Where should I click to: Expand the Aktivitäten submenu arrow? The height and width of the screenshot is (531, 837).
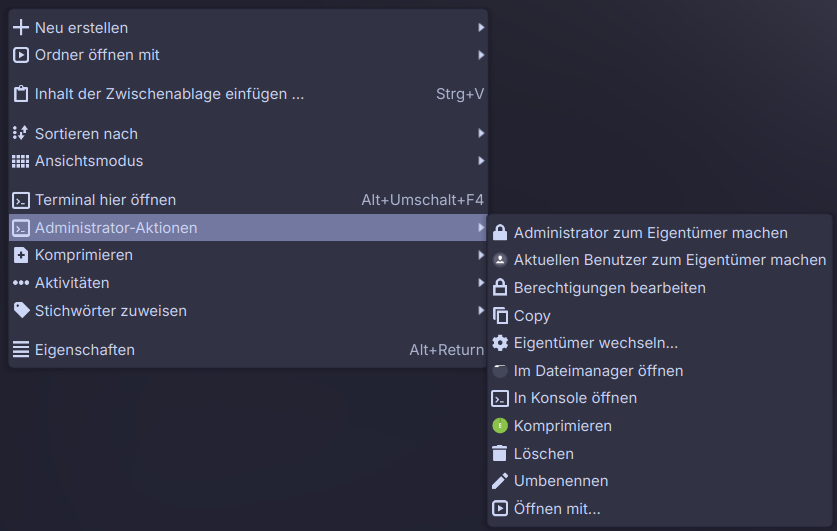pyautogui.click(x=481, y=283)
